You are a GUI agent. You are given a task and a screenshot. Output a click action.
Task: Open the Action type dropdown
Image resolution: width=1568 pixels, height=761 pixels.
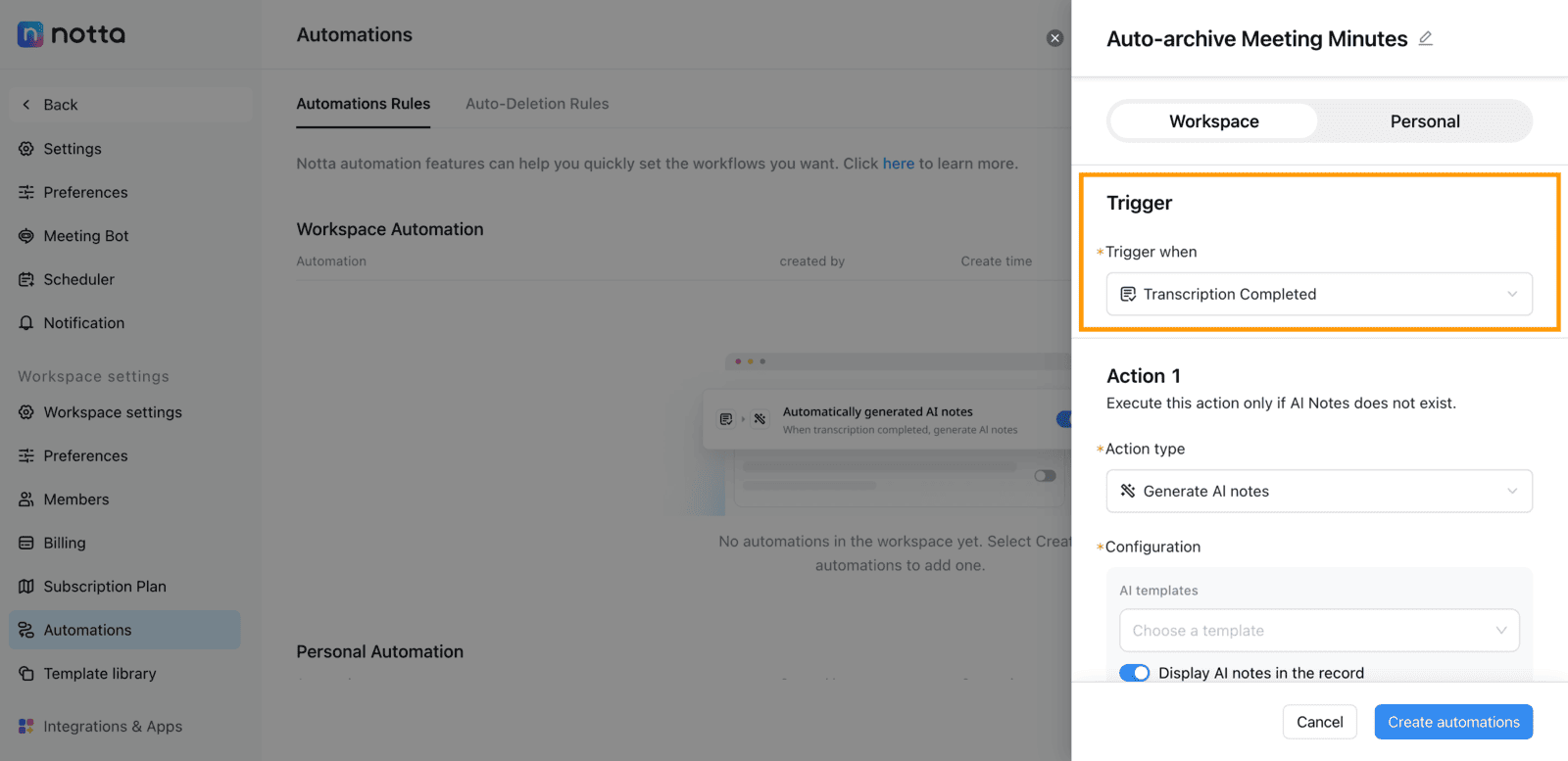tap(1319, 491)
